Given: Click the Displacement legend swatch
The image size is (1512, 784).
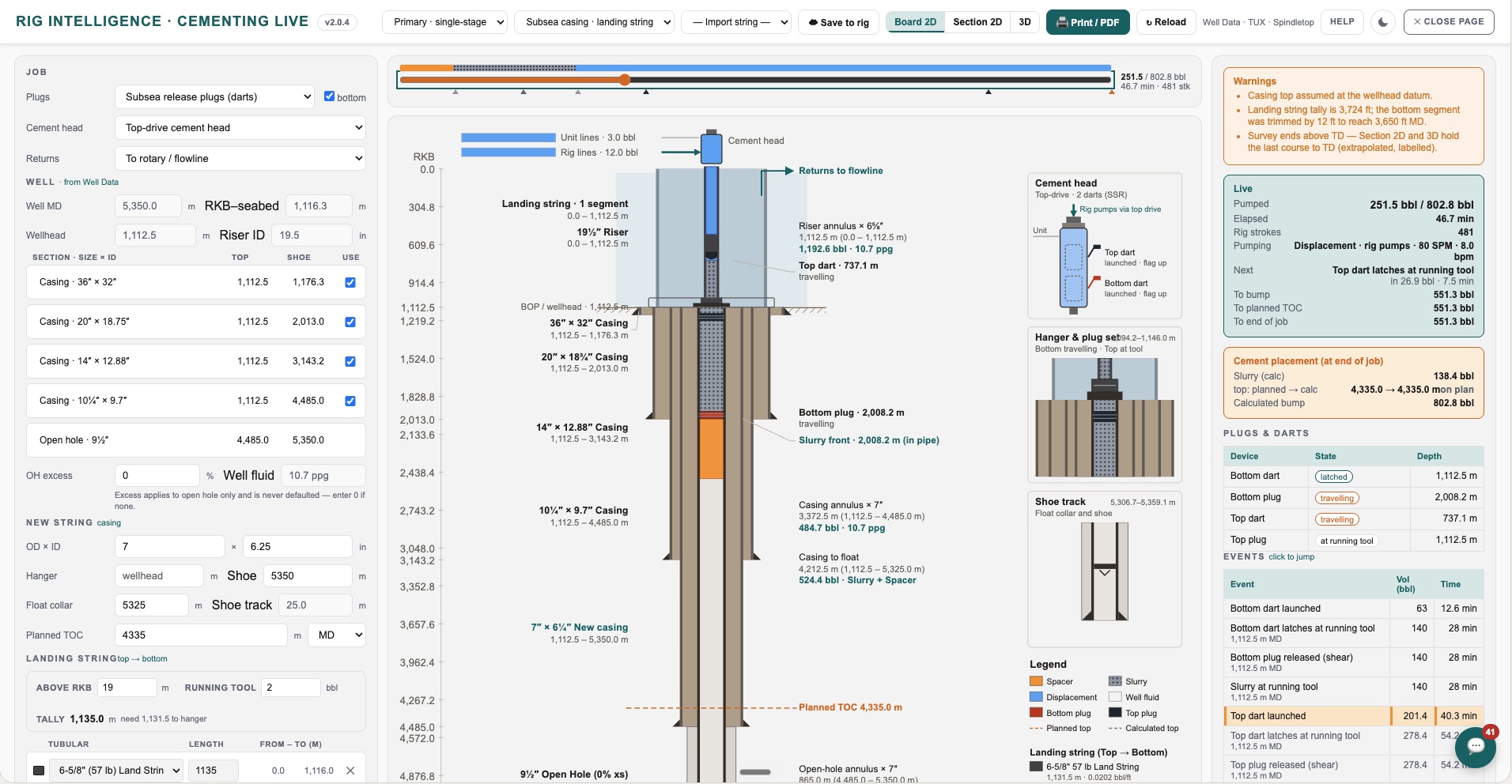Looking at the screenshot, I should tap(1036, 697).
